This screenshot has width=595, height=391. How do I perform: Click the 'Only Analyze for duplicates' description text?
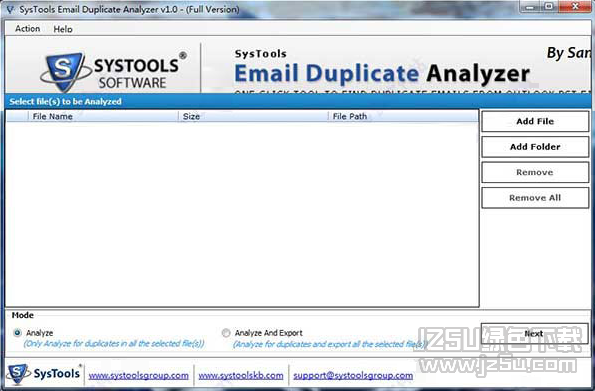coord(114,344)
